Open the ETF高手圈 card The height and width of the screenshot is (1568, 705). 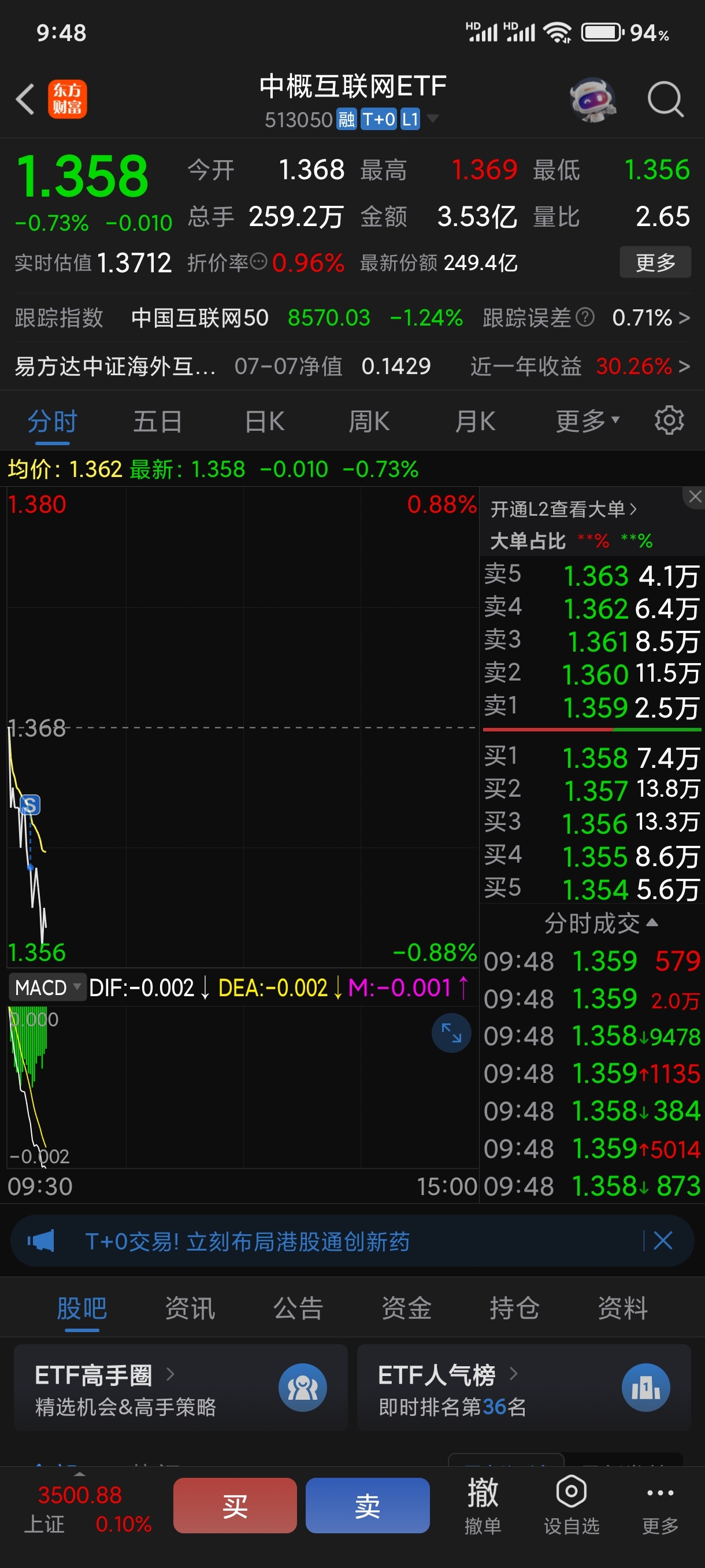pos(181,1388)
